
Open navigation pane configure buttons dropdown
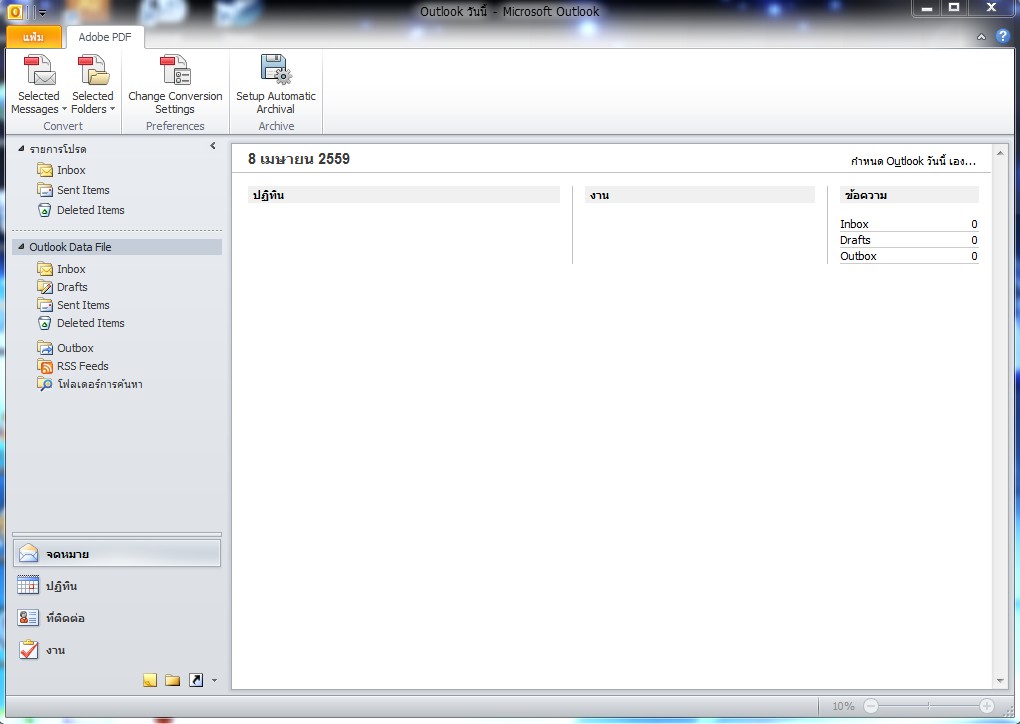pos(215,681)
